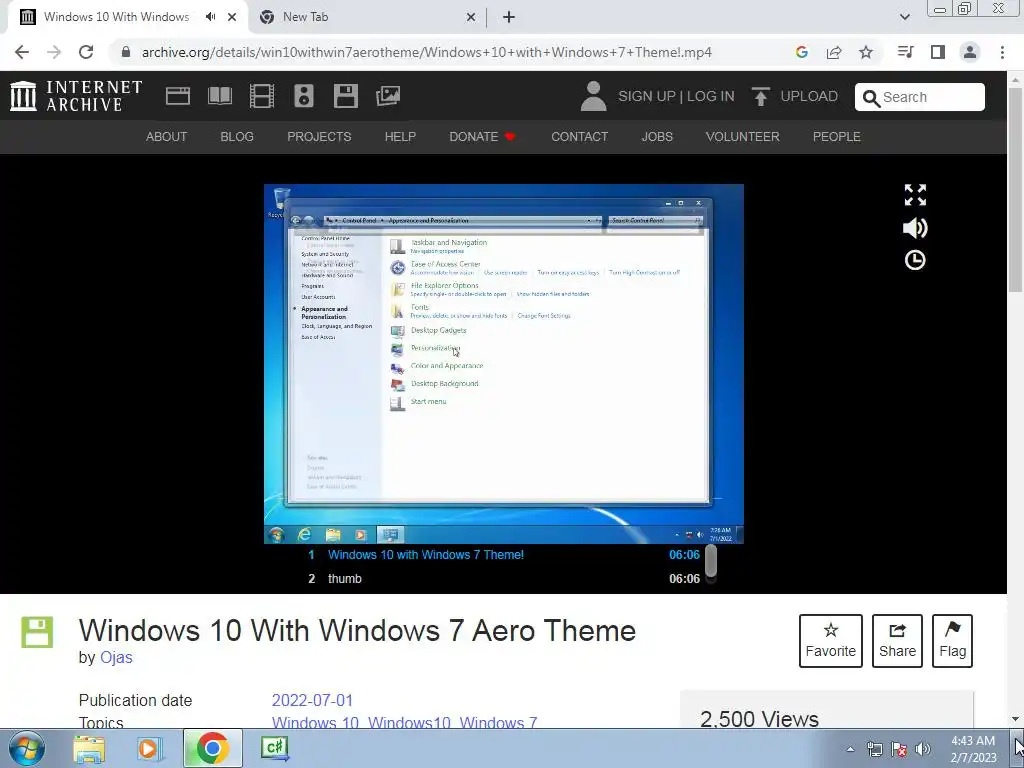Click SIGN UP link

[x=647, y=96]
